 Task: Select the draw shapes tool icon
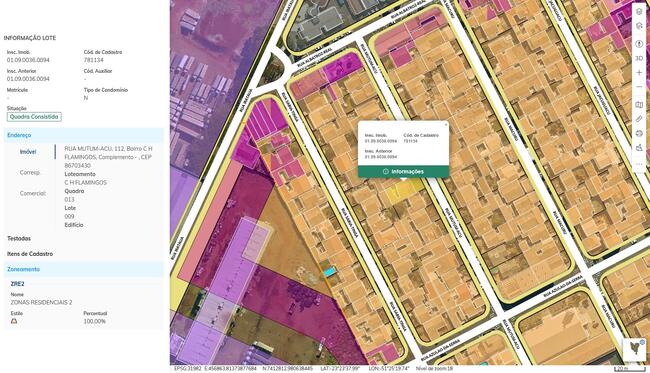[639, 148]
